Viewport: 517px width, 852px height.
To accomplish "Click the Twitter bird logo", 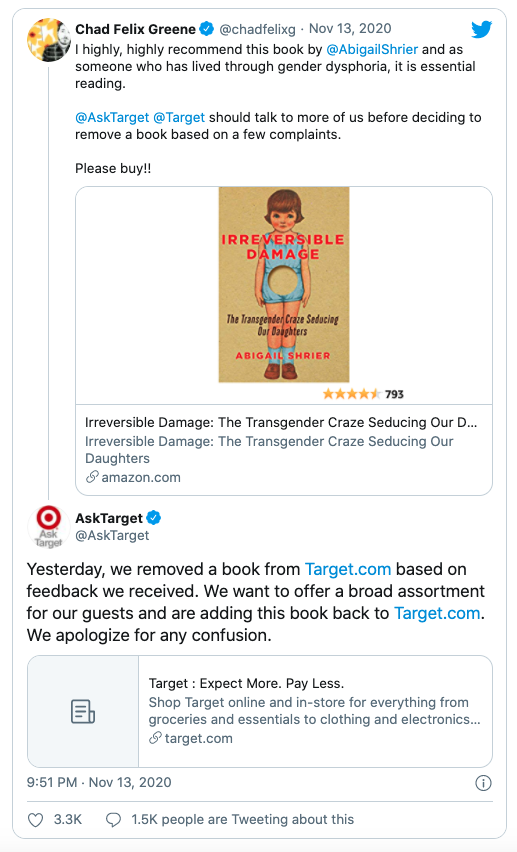I will pyautogui.click(x=481, y=29).
